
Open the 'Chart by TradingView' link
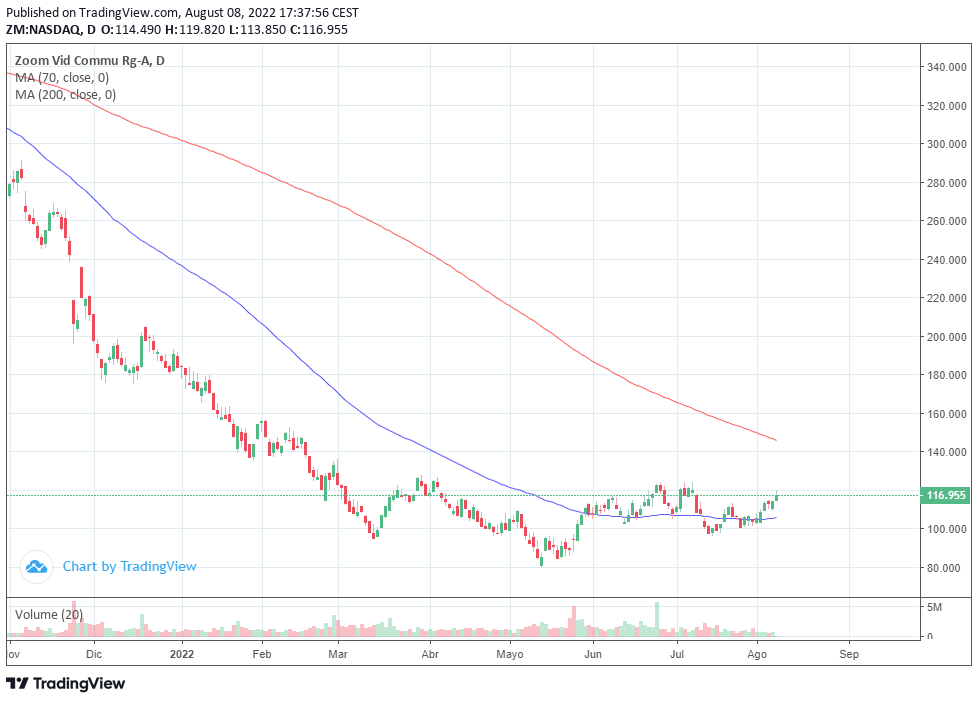pos(130,567)
